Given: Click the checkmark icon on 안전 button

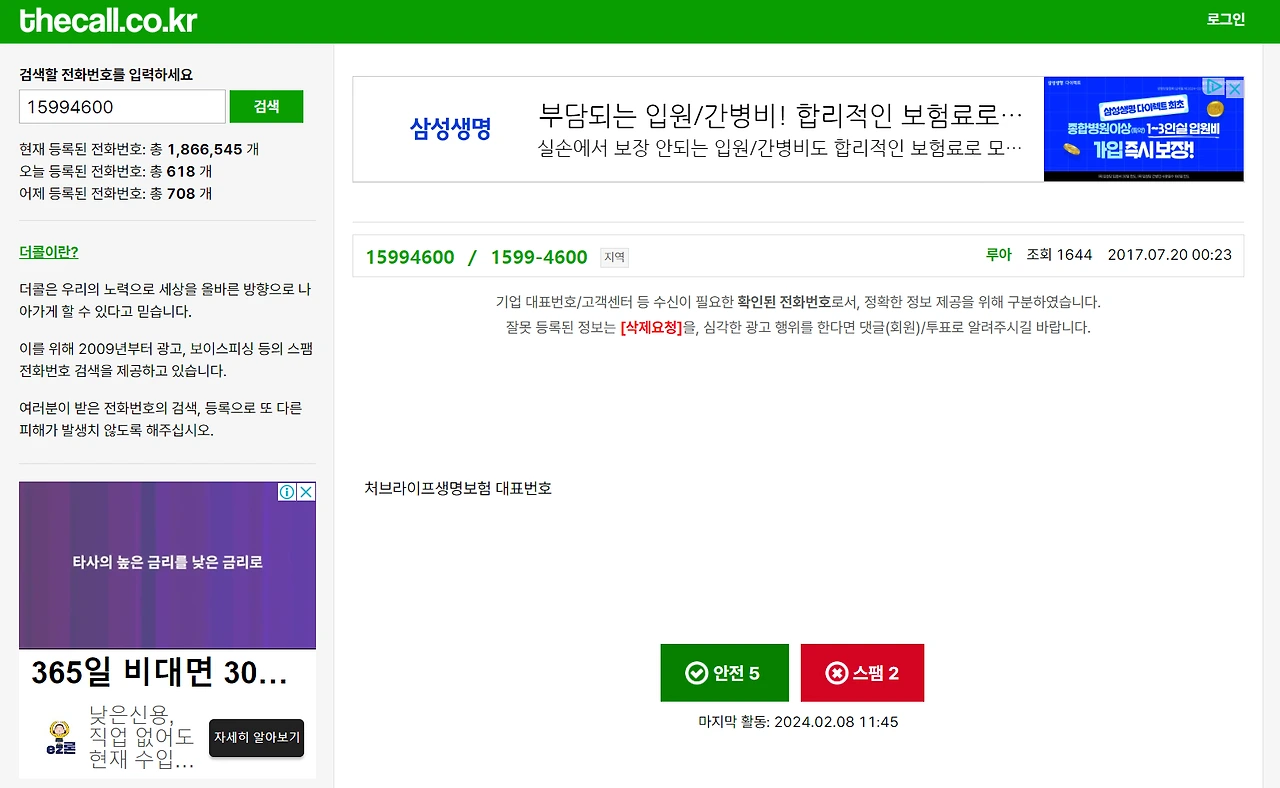Looking at the screenshot, I should pyautogui.click(x=697, y=673).
